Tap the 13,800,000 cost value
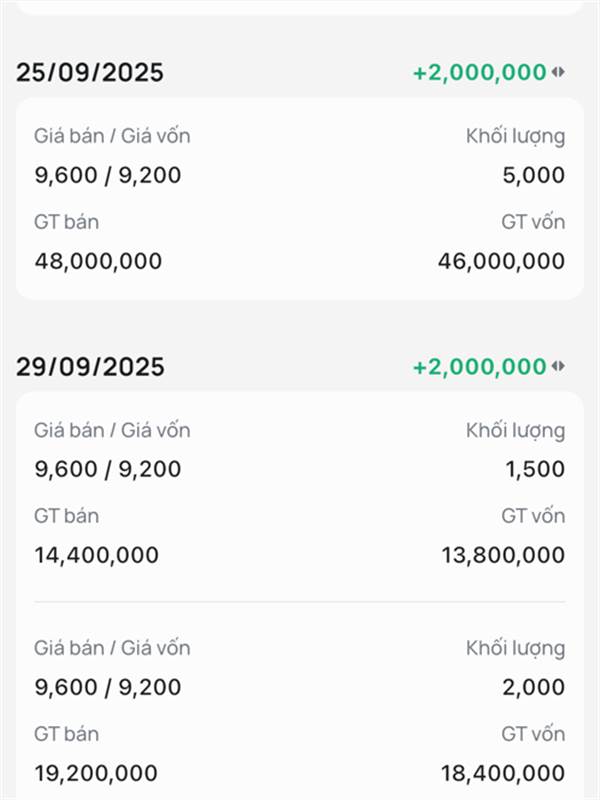This screenshot has height=800, width=600. click(503, 555)
